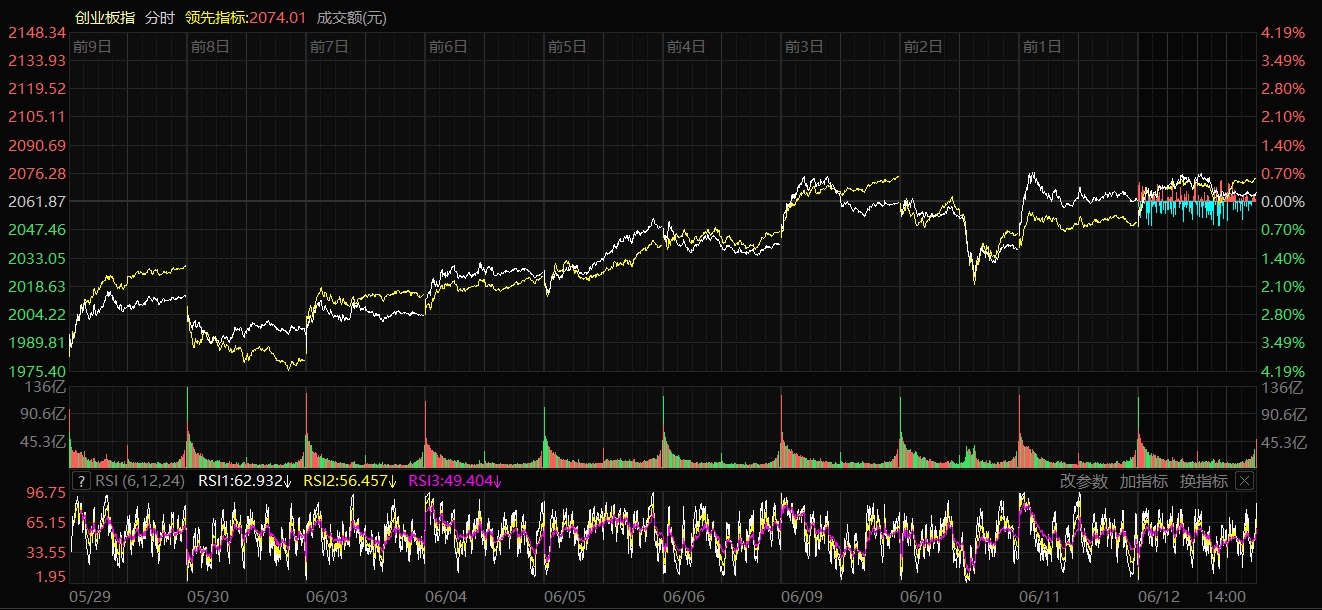The width and height of the screenshot is (1322, 610).
Task: Click the 2105.11 price axis label
Action: pos(37,117)
